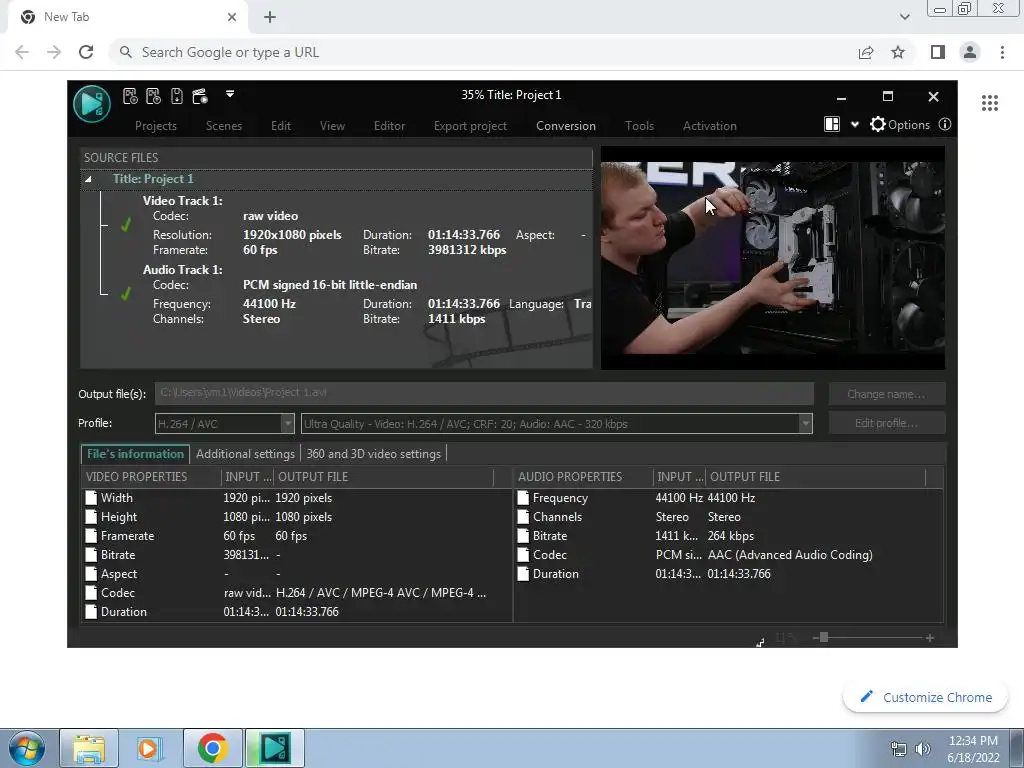Open the Edit menu

(281, 125)
